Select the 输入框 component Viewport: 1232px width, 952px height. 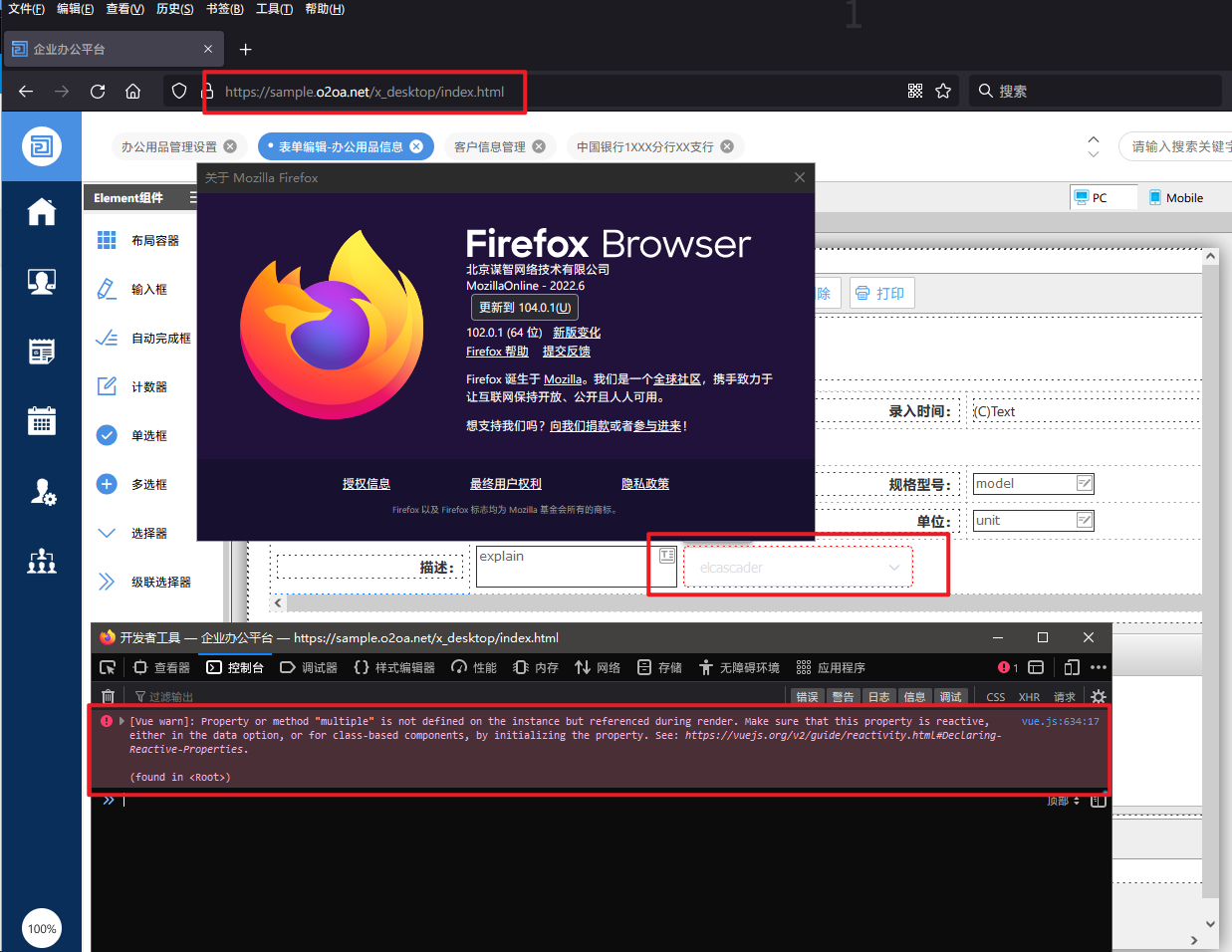coord(132,289)
